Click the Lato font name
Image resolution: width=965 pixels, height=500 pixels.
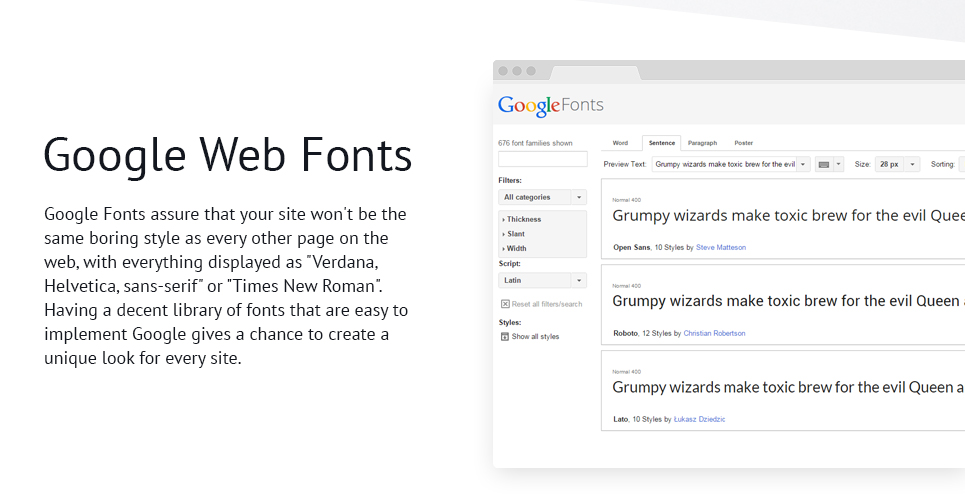pos(620,419)
